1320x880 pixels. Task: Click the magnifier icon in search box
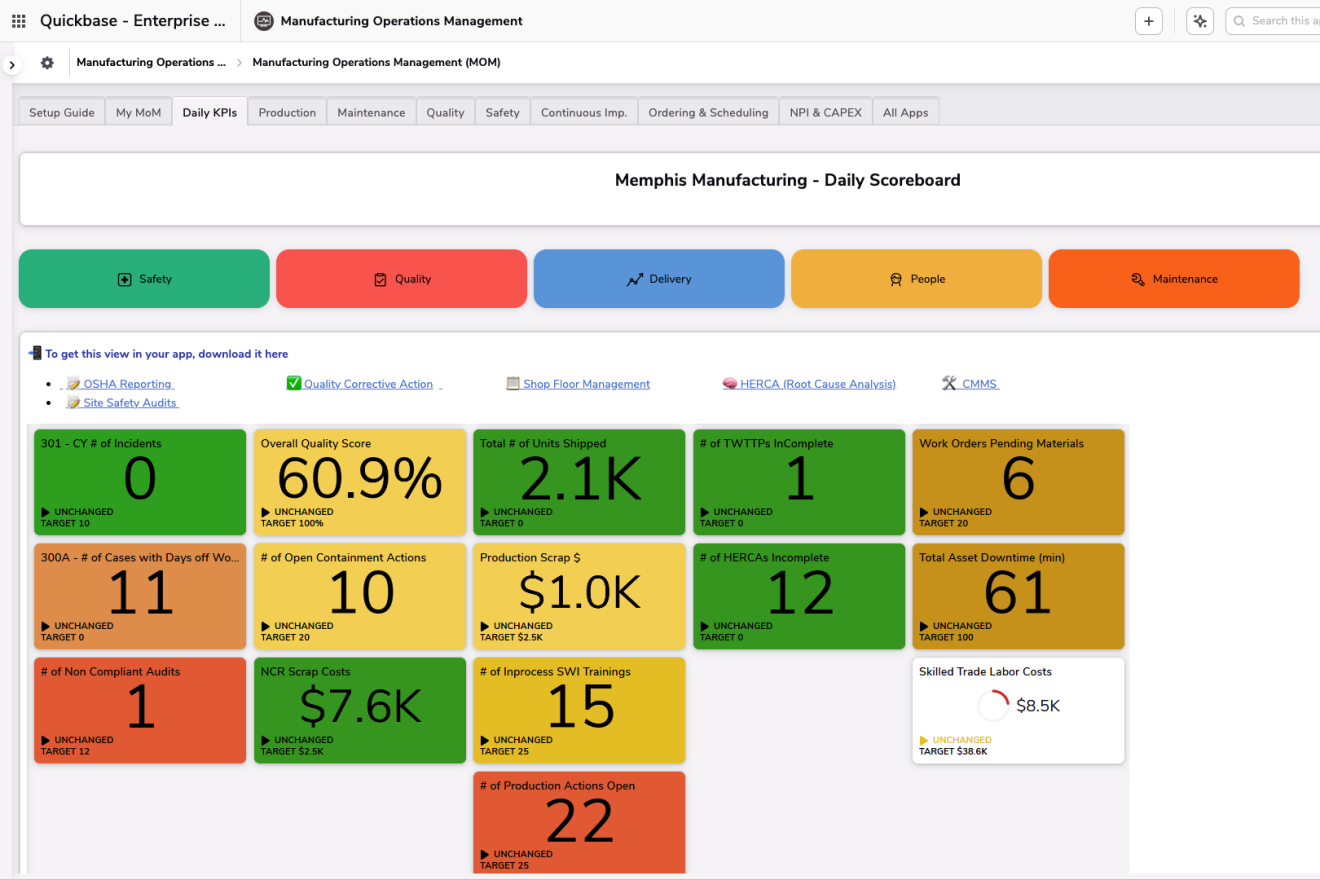1239,21
